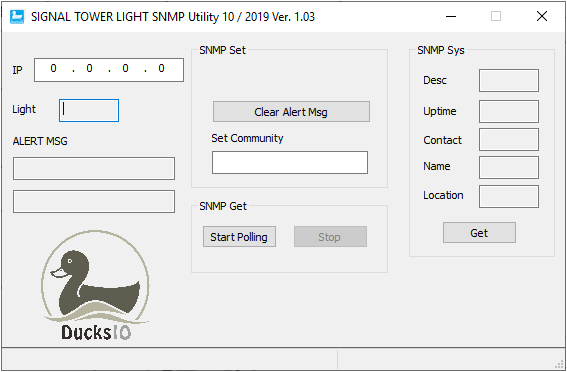Click the Clear Alert Msg button
This screenshot has height=372, width=567.
click(291, 112)
